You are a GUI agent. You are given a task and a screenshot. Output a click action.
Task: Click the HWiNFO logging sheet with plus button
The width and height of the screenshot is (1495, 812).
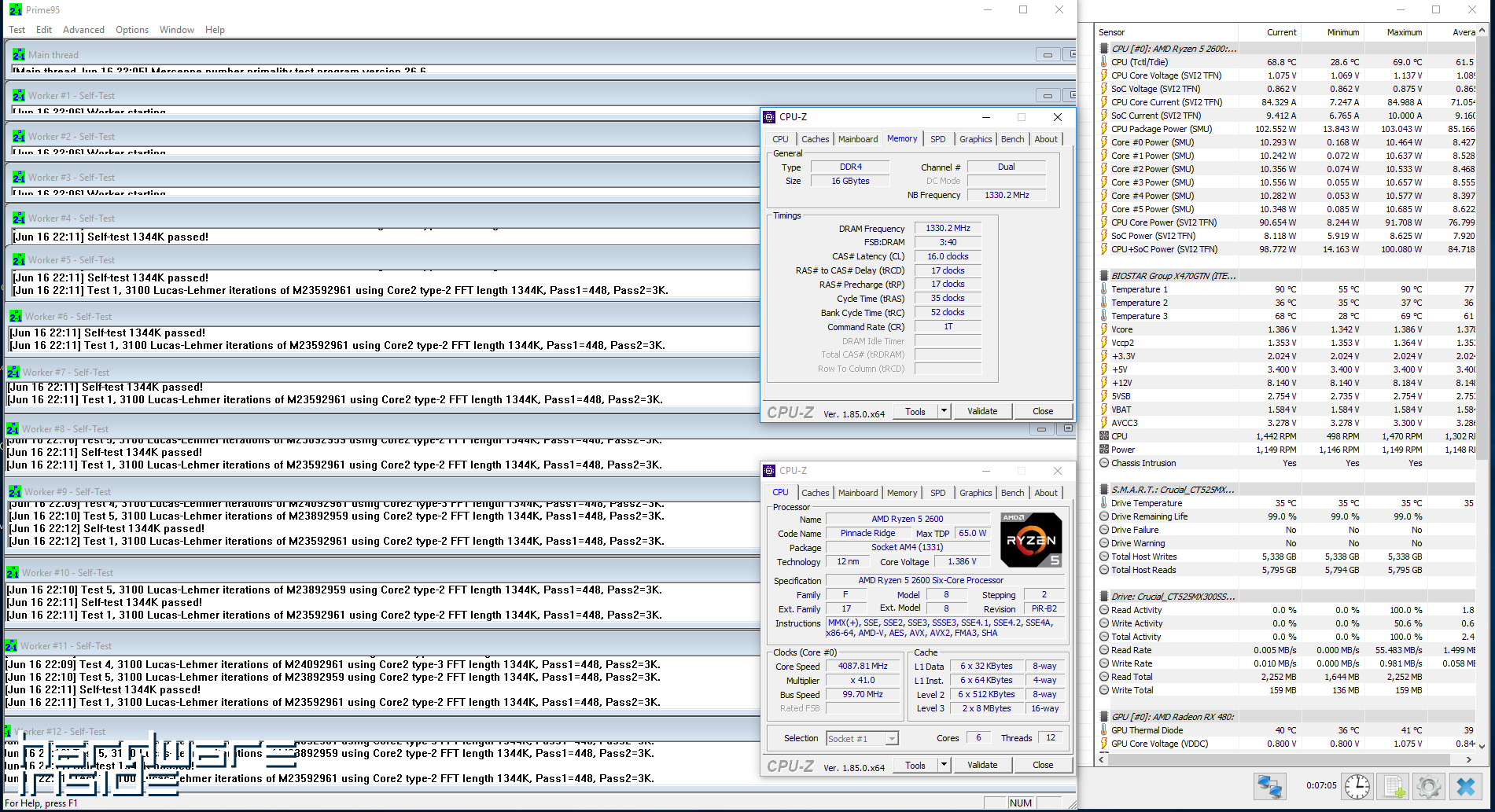click(x=1394, y=786)
